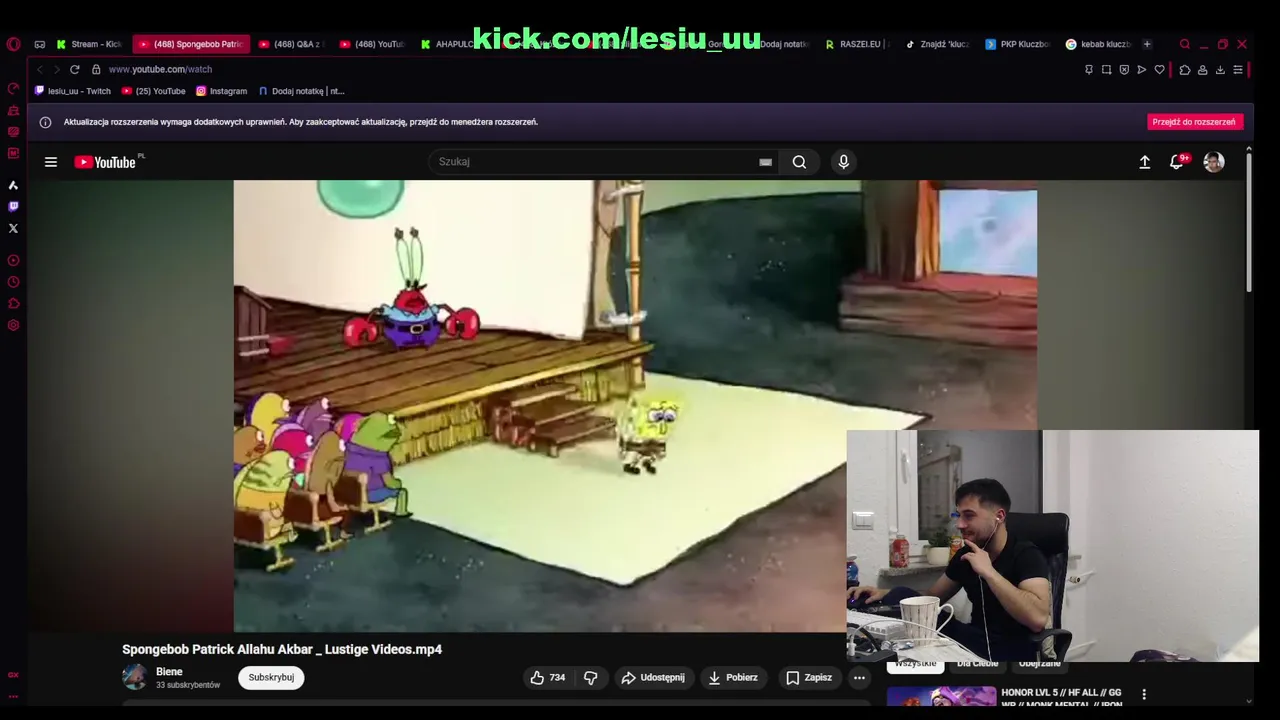
Task: Open the HONOR LVL 5 recommended thumbnail
Action: [x=941, y=696]
